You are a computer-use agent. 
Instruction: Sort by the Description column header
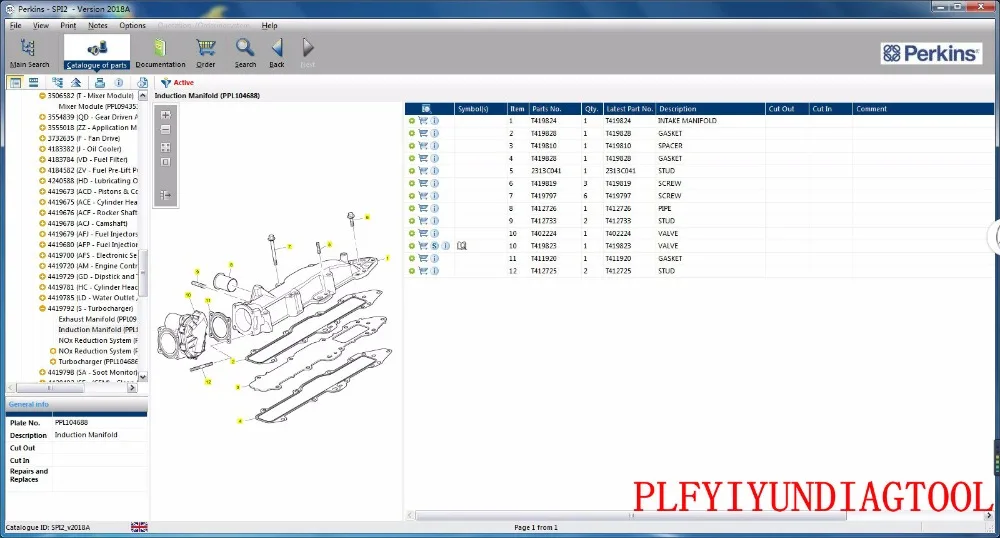[x=710, y=109]
